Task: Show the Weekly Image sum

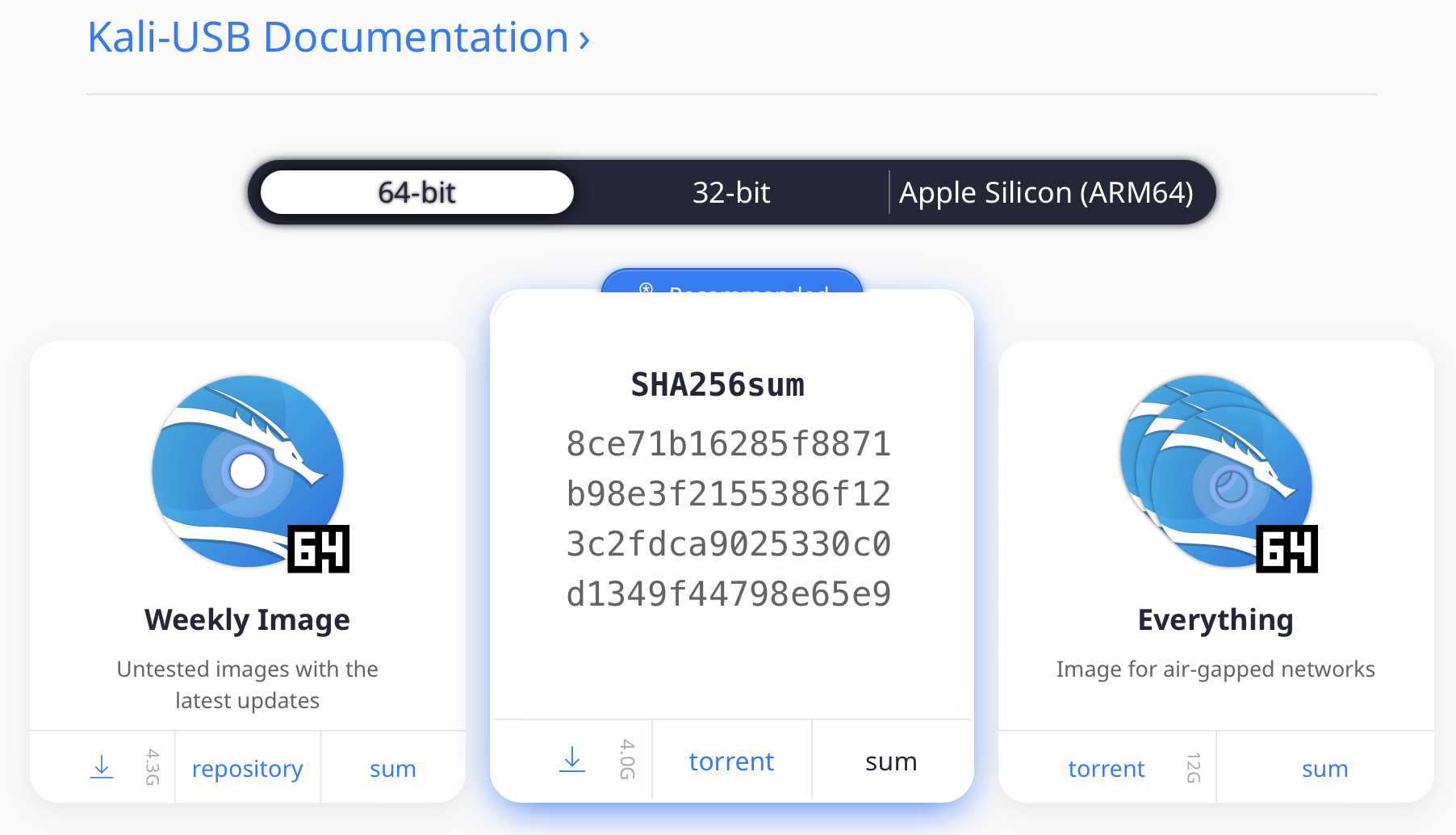Action: (x=393, y=769)
